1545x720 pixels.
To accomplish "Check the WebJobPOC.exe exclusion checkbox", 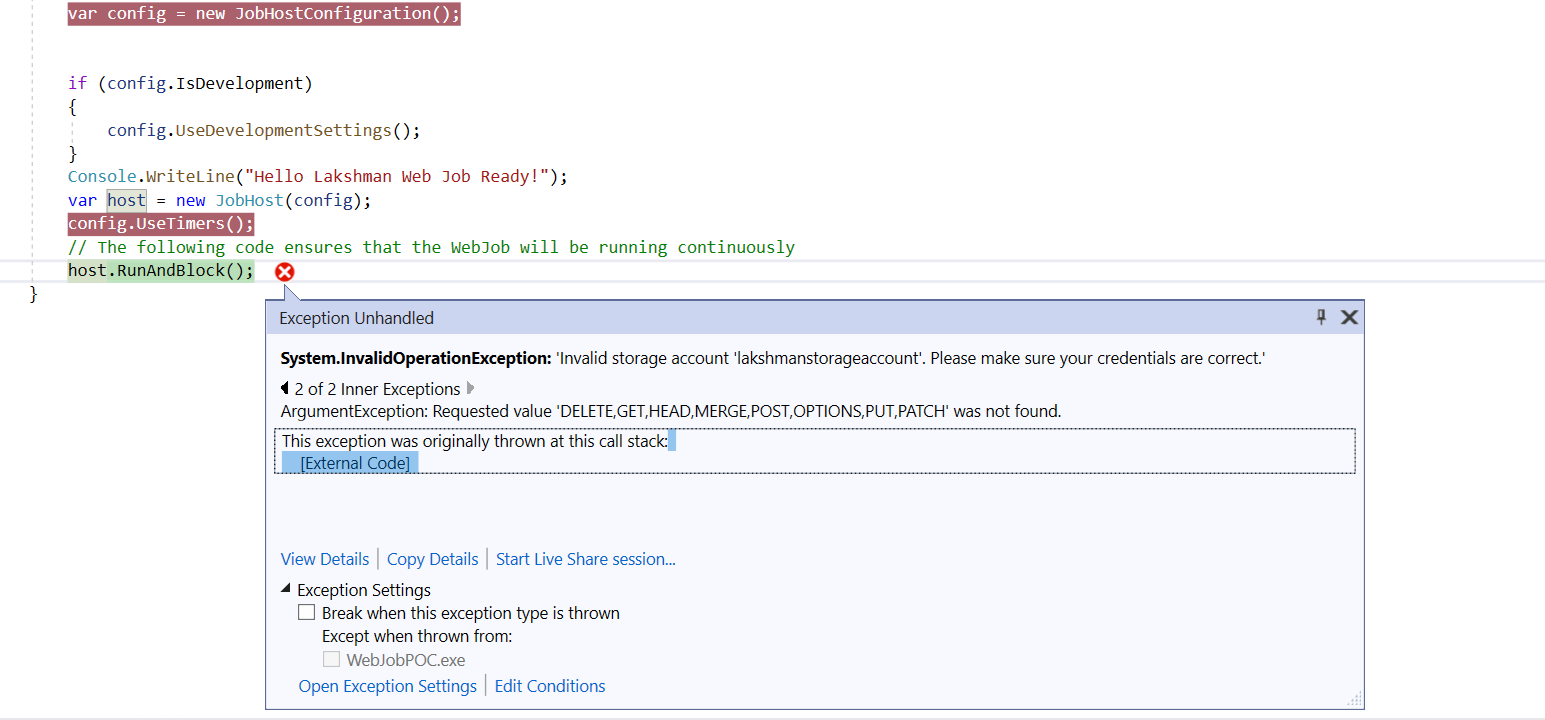I will pos(331,659).
